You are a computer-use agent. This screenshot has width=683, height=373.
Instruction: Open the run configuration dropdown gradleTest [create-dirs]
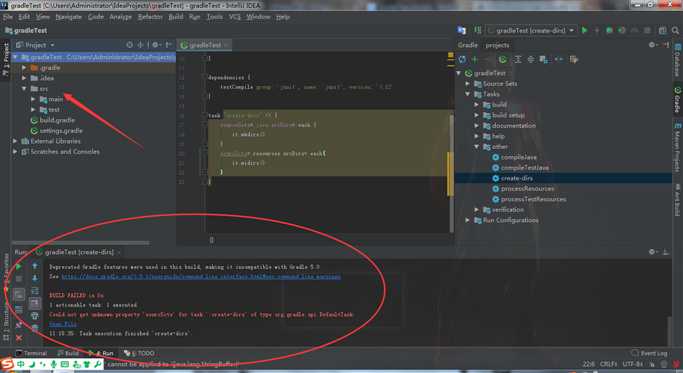tap(531, 31)
